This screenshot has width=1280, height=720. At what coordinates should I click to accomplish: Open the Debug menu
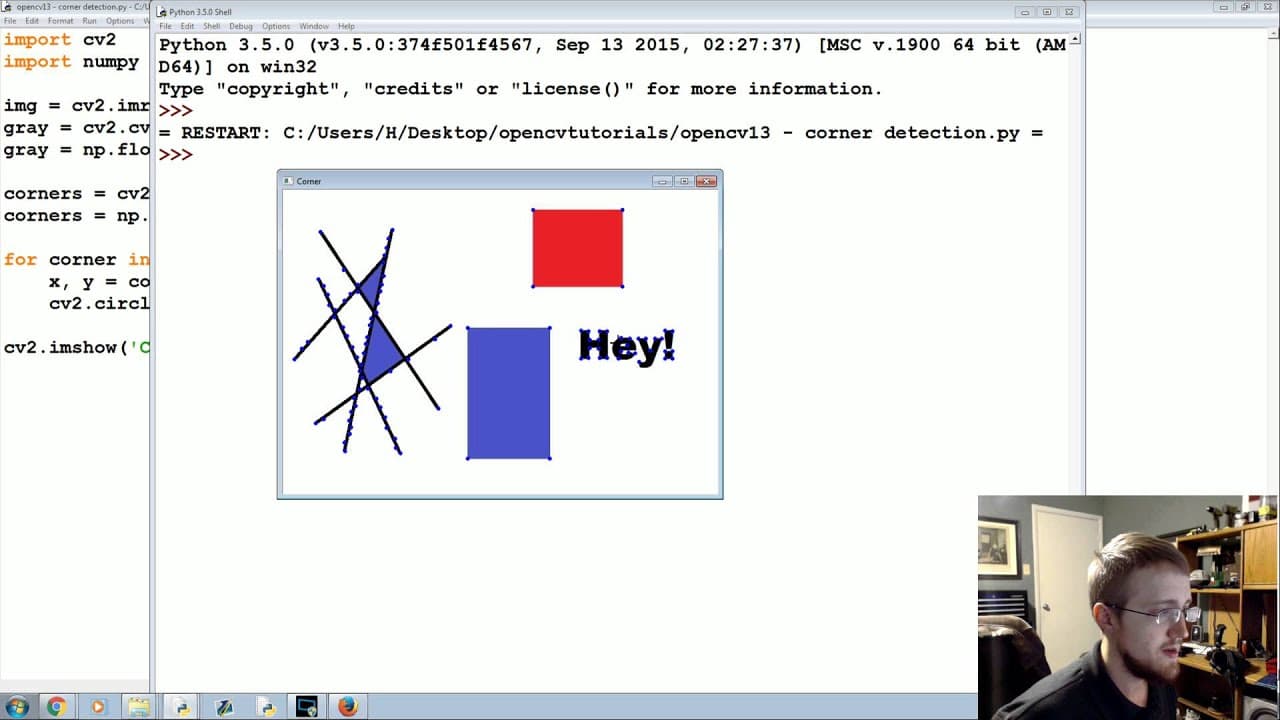click(241, 26)
